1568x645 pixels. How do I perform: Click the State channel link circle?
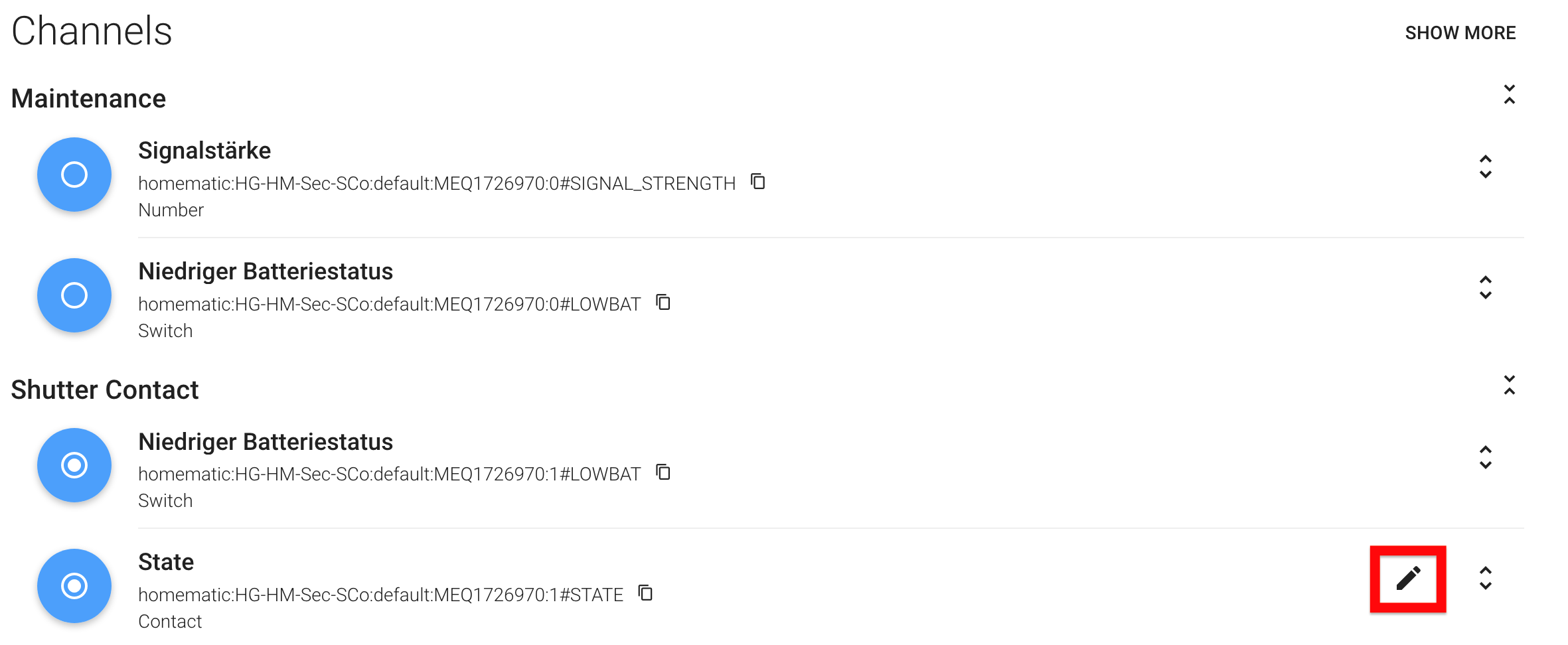(74, 586)
